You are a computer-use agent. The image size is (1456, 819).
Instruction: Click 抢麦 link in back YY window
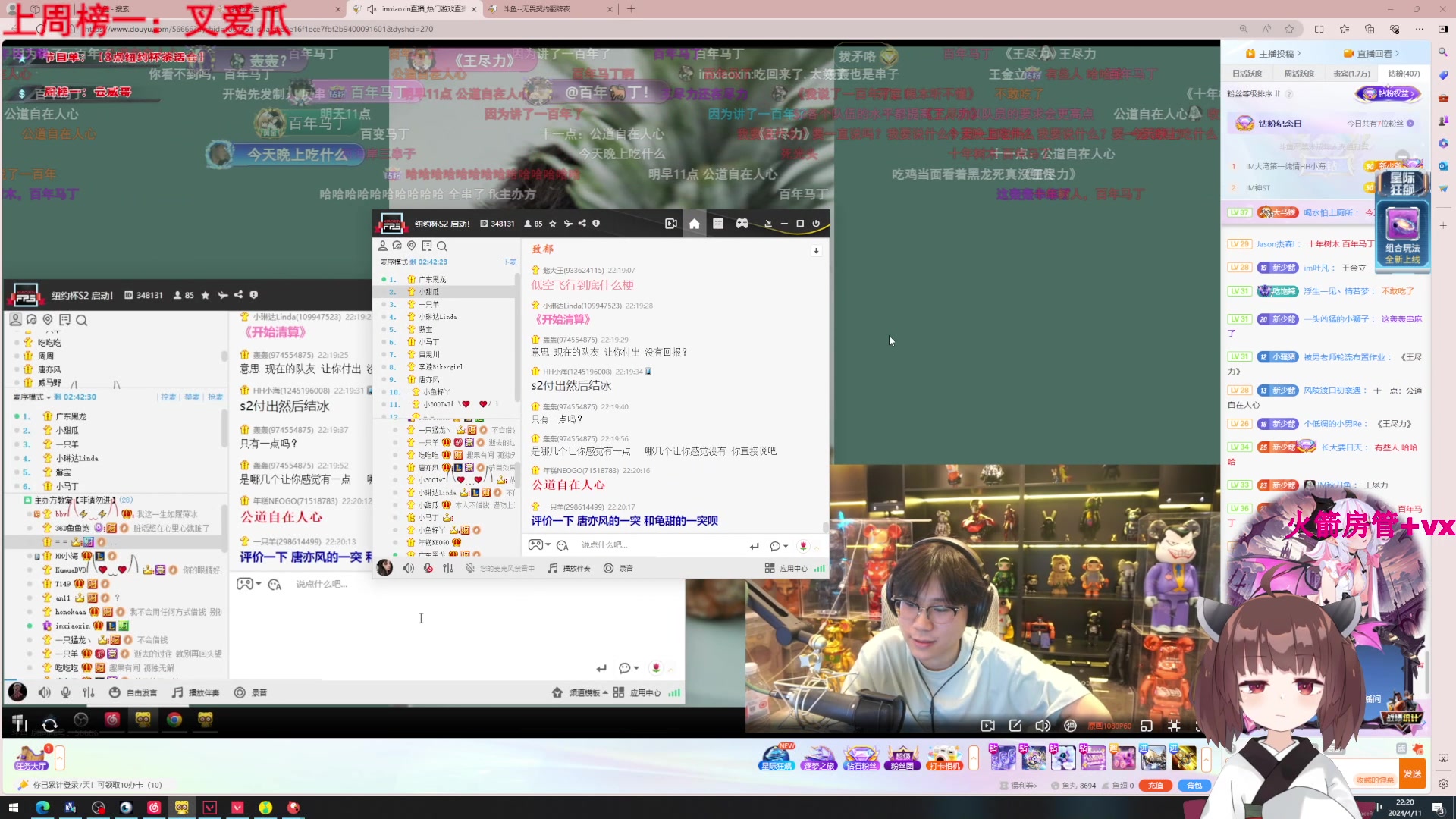pyautogui.click(x=215, y=397)
